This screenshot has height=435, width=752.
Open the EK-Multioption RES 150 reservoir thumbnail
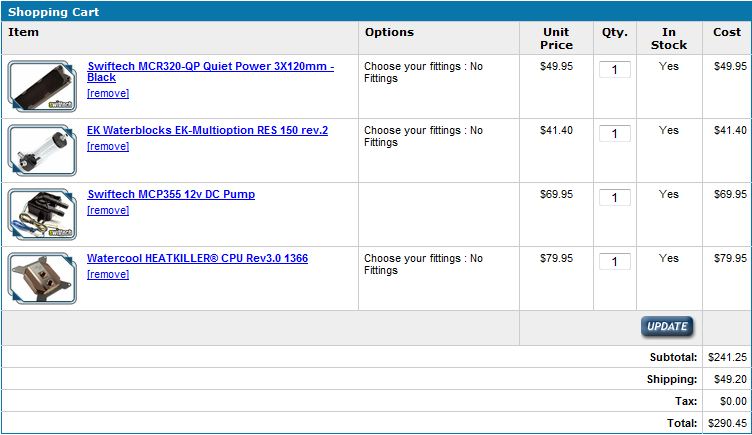click(42, 150)
